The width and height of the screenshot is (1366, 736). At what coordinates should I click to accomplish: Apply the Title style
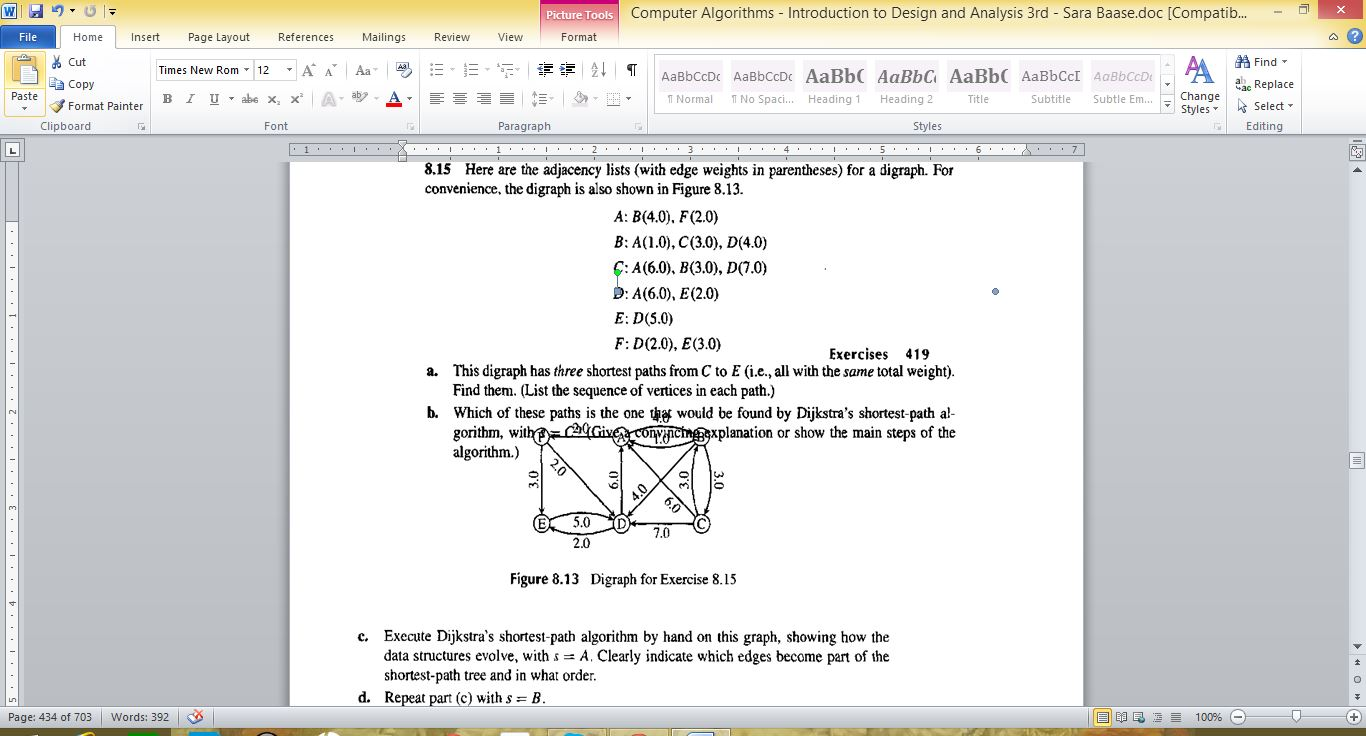click(x=978, y=85)
